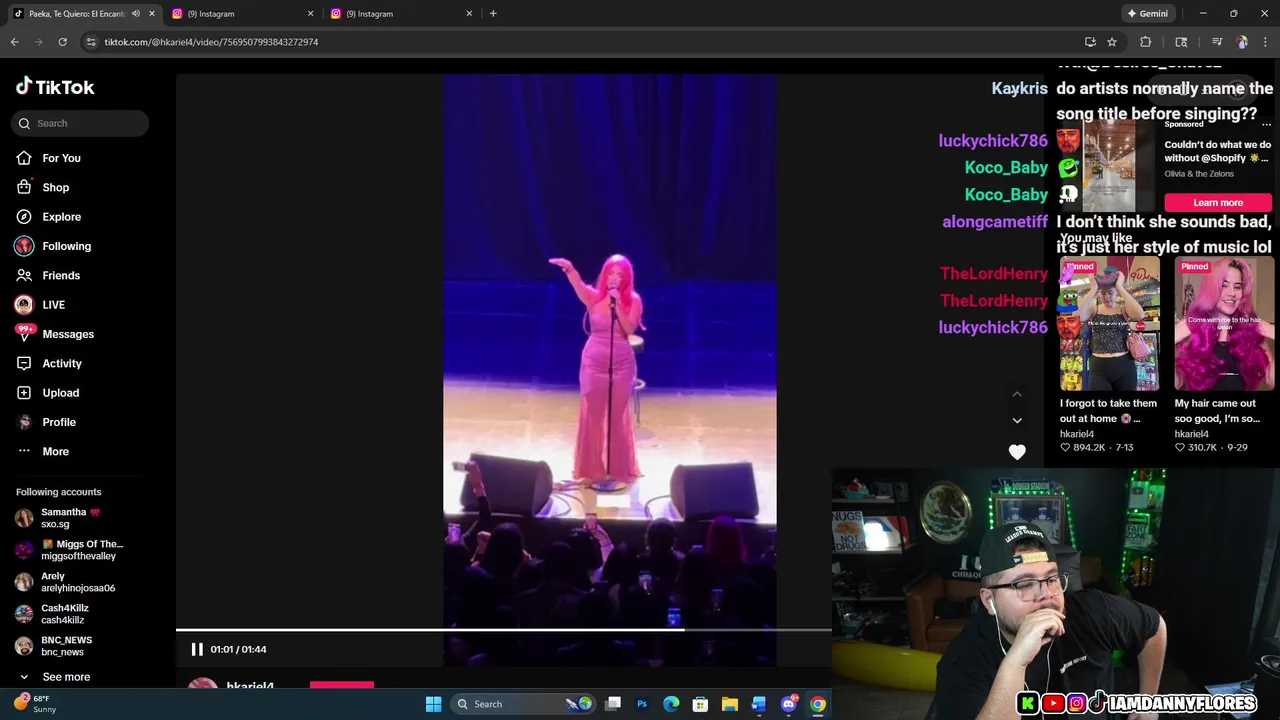This screenshot has height=720, width=1280.
Task: Click Learn more on Shopify ad
Action: point(1218,202)
